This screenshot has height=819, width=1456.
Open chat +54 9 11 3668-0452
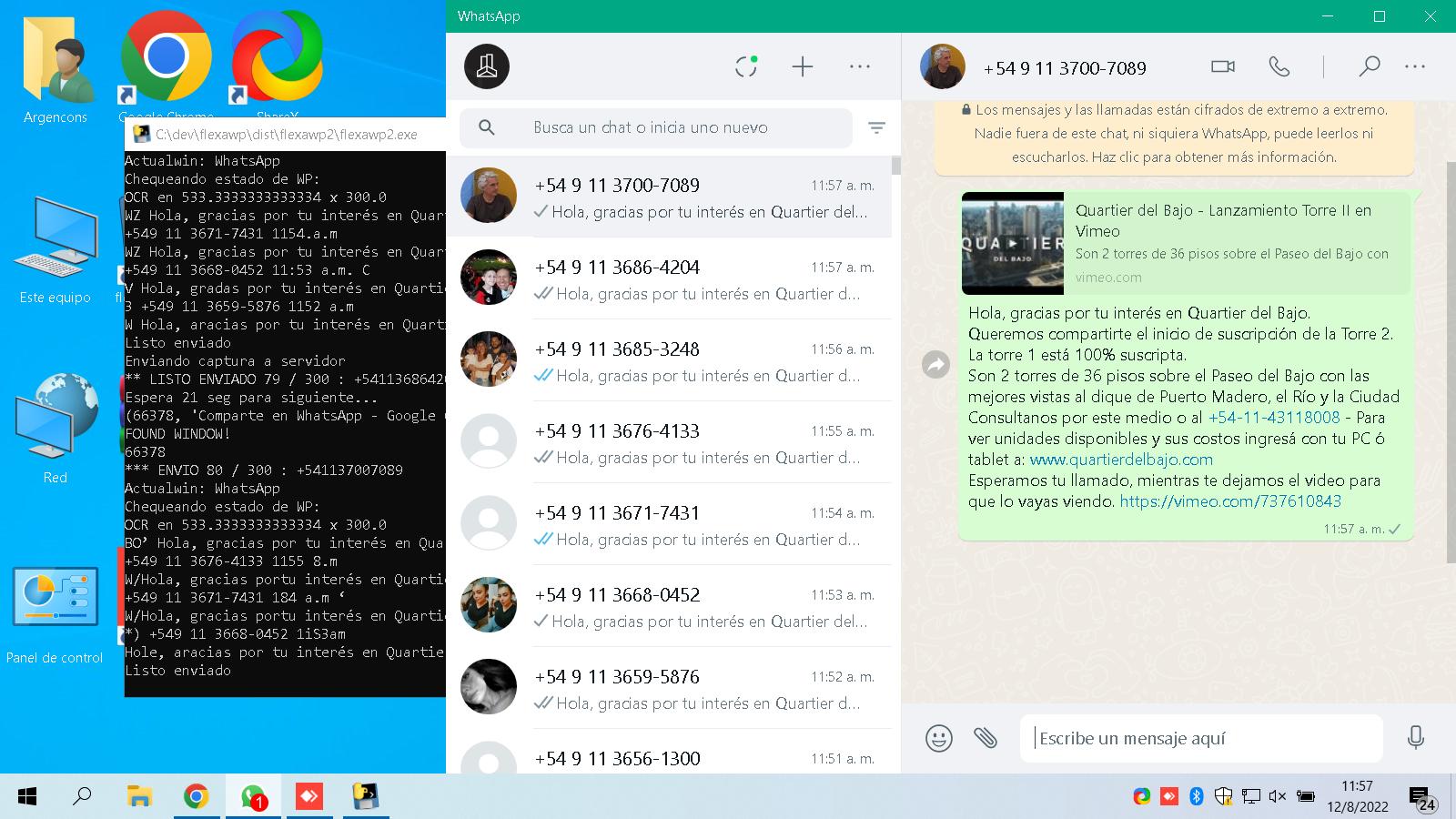coord(669,606)
